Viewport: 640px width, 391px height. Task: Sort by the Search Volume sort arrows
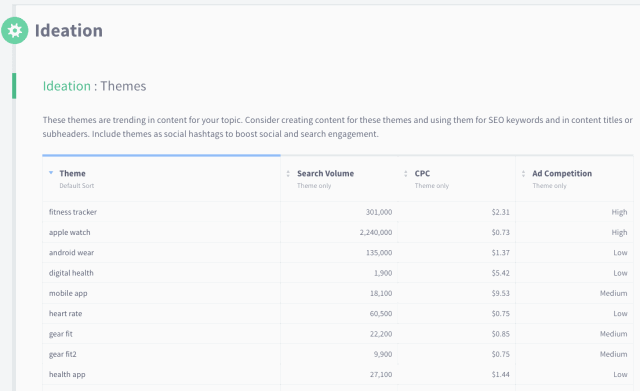(288, 174)
